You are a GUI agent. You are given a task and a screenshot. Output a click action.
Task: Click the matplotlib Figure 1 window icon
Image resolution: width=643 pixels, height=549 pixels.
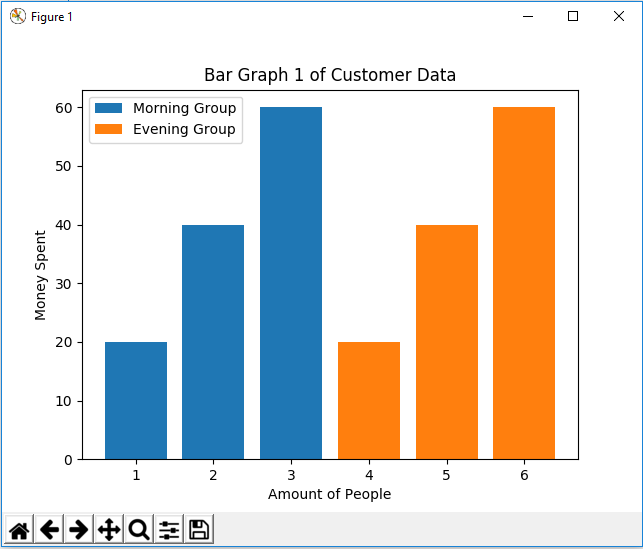pyautogui.click(x=18, y=16)
